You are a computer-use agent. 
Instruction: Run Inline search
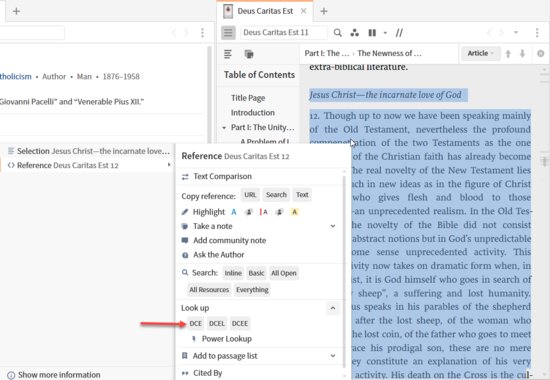tap(233, 273)
